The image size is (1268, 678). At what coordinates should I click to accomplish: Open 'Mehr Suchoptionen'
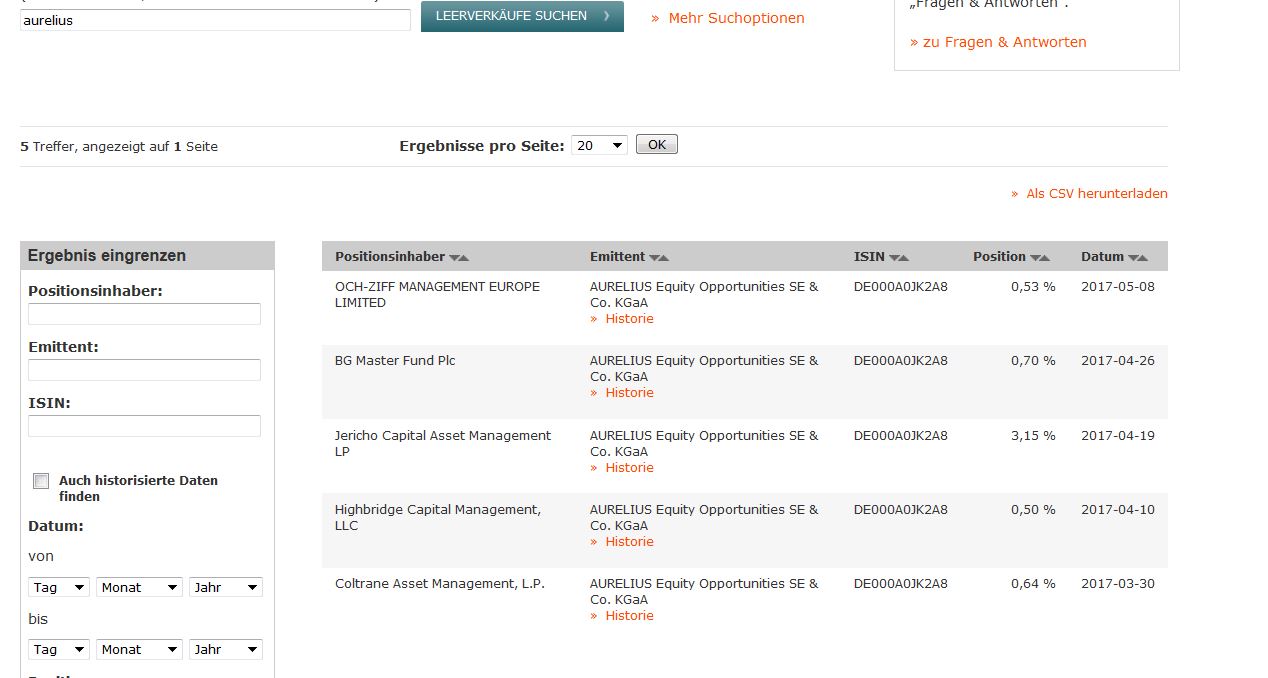pyautogui.click(x=735, y=18)
